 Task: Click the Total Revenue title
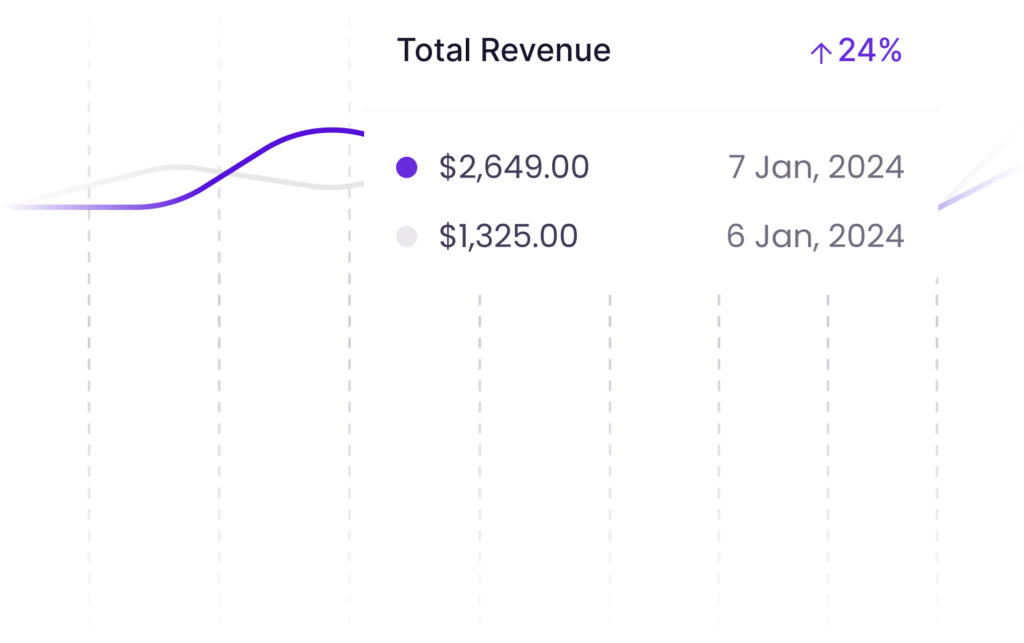(504, 50)
